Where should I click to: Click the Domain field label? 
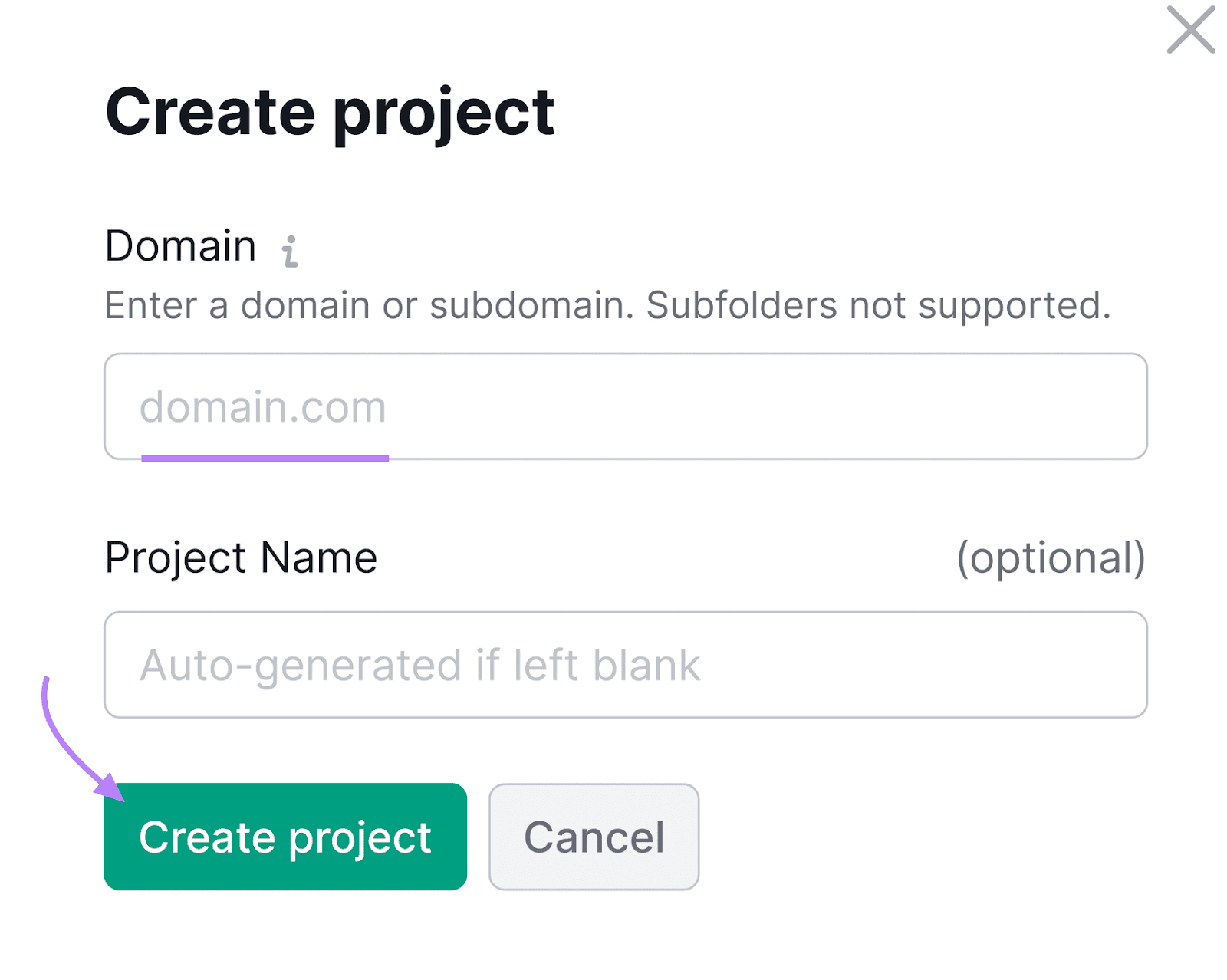(181, 245)
